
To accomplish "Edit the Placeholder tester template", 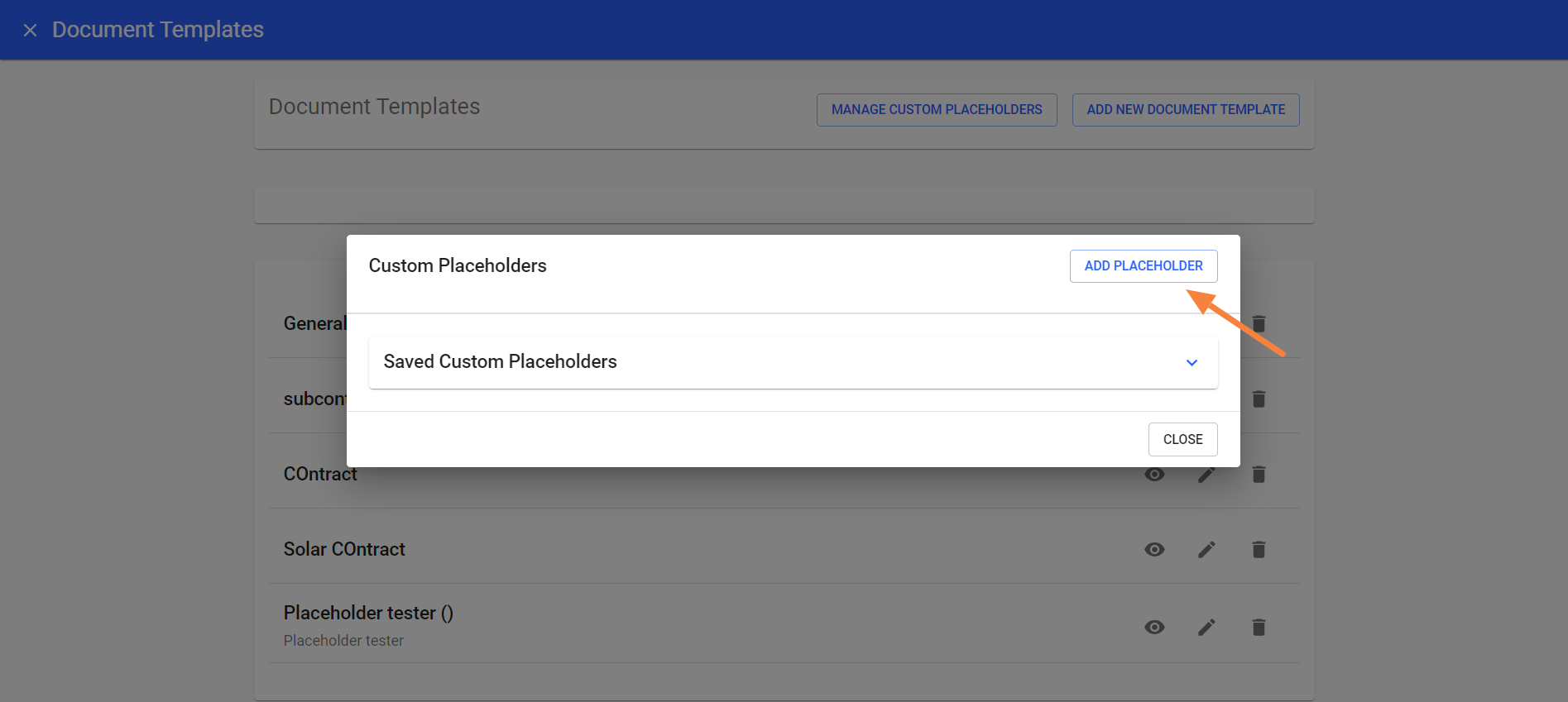I will click(x=1206, y=627).
